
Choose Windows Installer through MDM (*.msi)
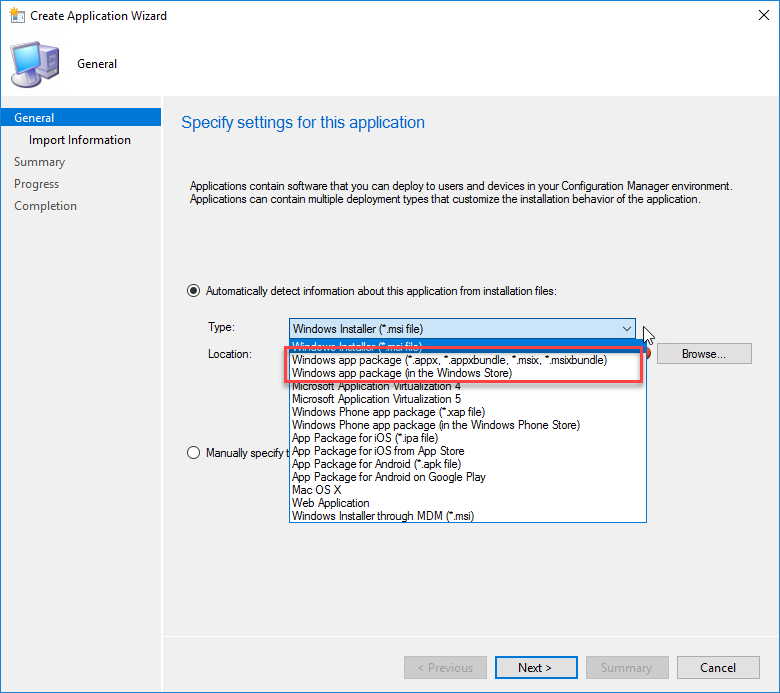click(383, 516)
